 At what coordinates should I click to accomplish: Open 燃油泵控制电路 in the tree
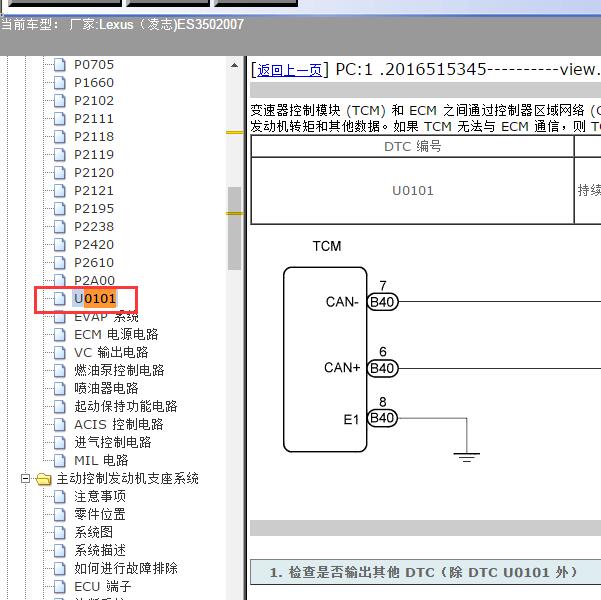click(x=119, y=371)
